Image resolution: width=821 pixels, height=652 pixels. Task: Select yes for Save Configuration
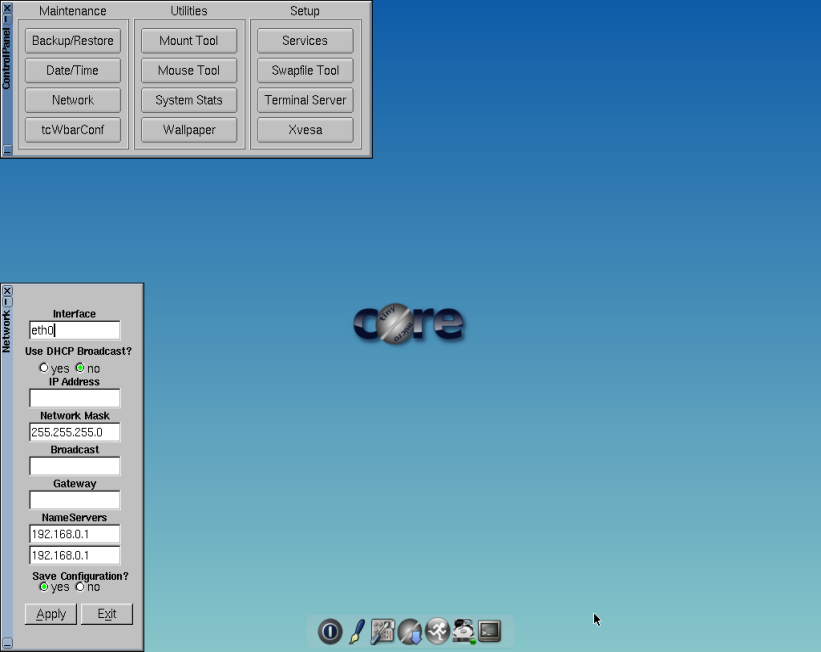pyautogui.click(x=44, y=587)
